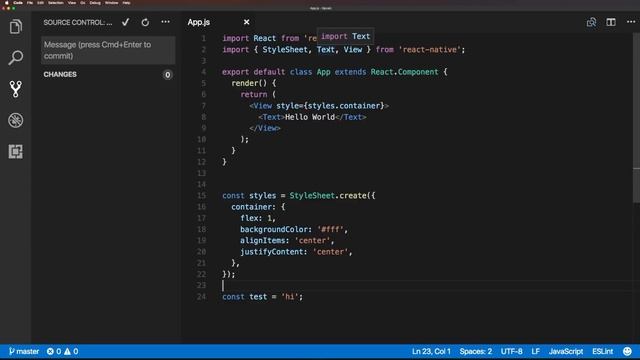
Task: Click 'render()' on line 5
Action: coord(249,83)
